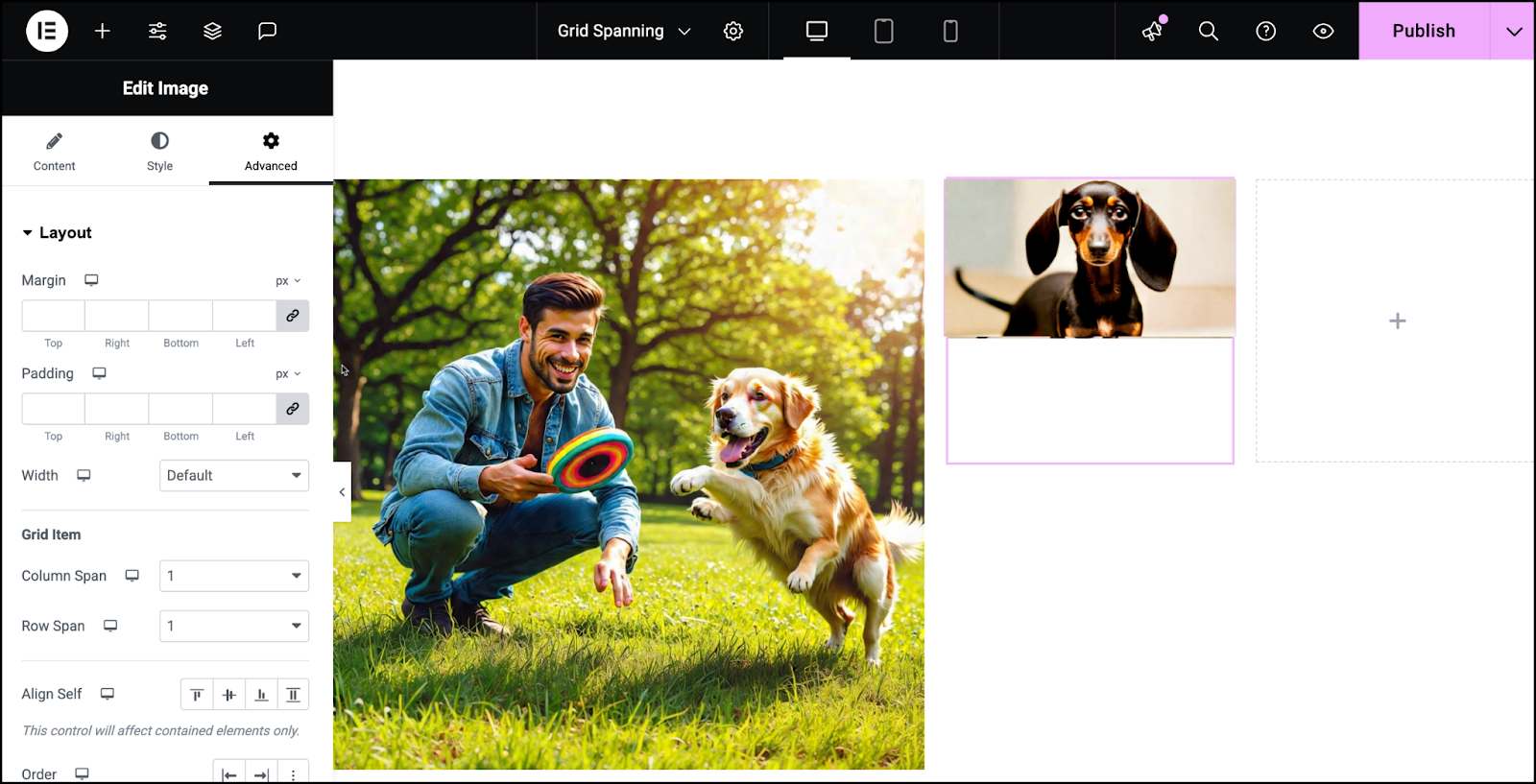Open the Elementor logo menu
This screenshot has width=1536, height=784.
click(46, 31)
